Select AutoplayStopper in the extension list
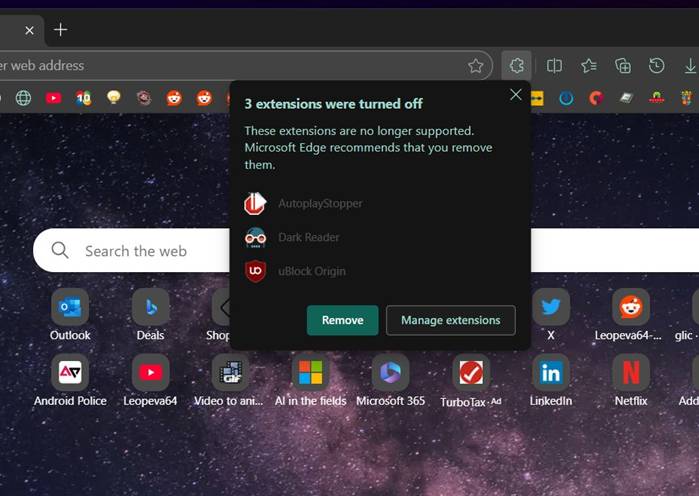This screenshot has width=699, height=496. pyautogui.click(x=320, y=203)
